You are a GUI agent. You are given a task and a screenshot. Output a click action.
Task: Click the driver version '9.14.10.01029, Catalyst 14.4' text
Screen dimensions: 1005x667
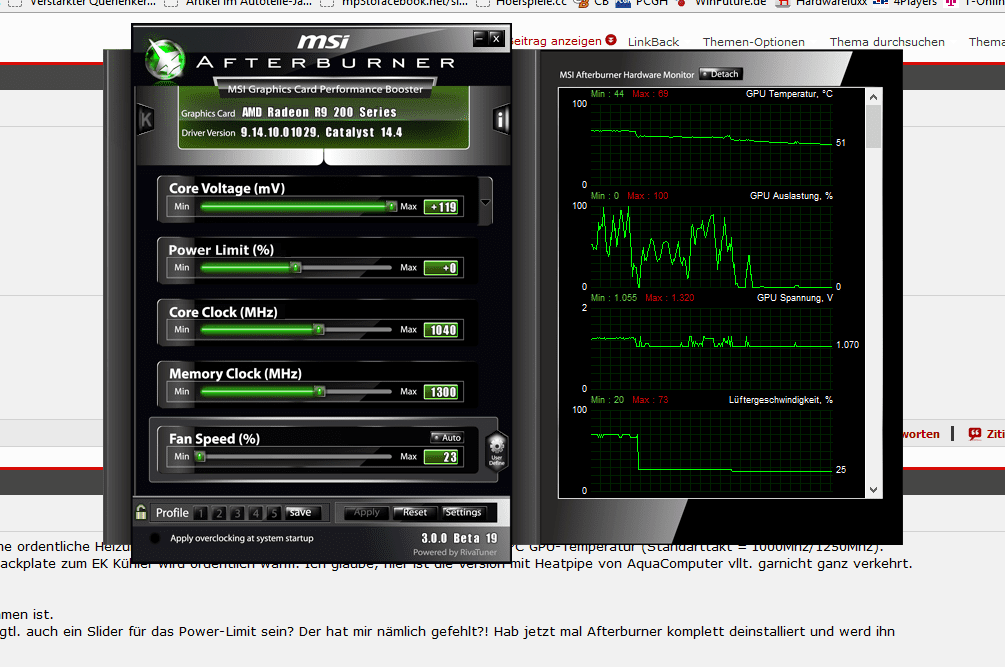321,132
